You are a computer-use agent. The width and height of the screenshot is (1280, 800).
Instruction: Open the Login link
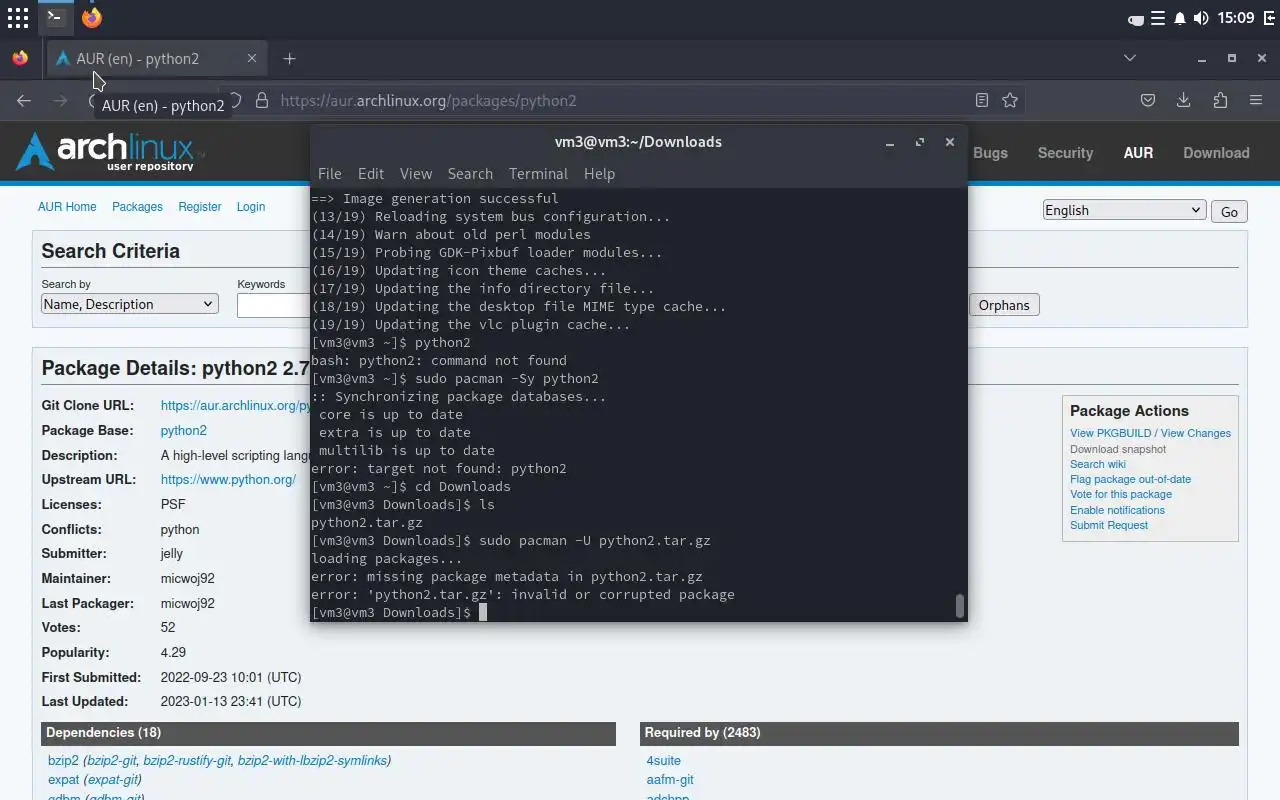[251, 207]
